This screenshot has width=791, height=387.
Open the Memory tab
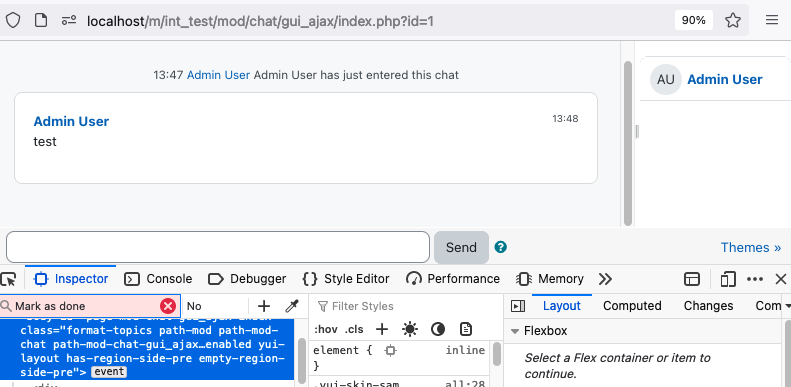tap(550, 279)
